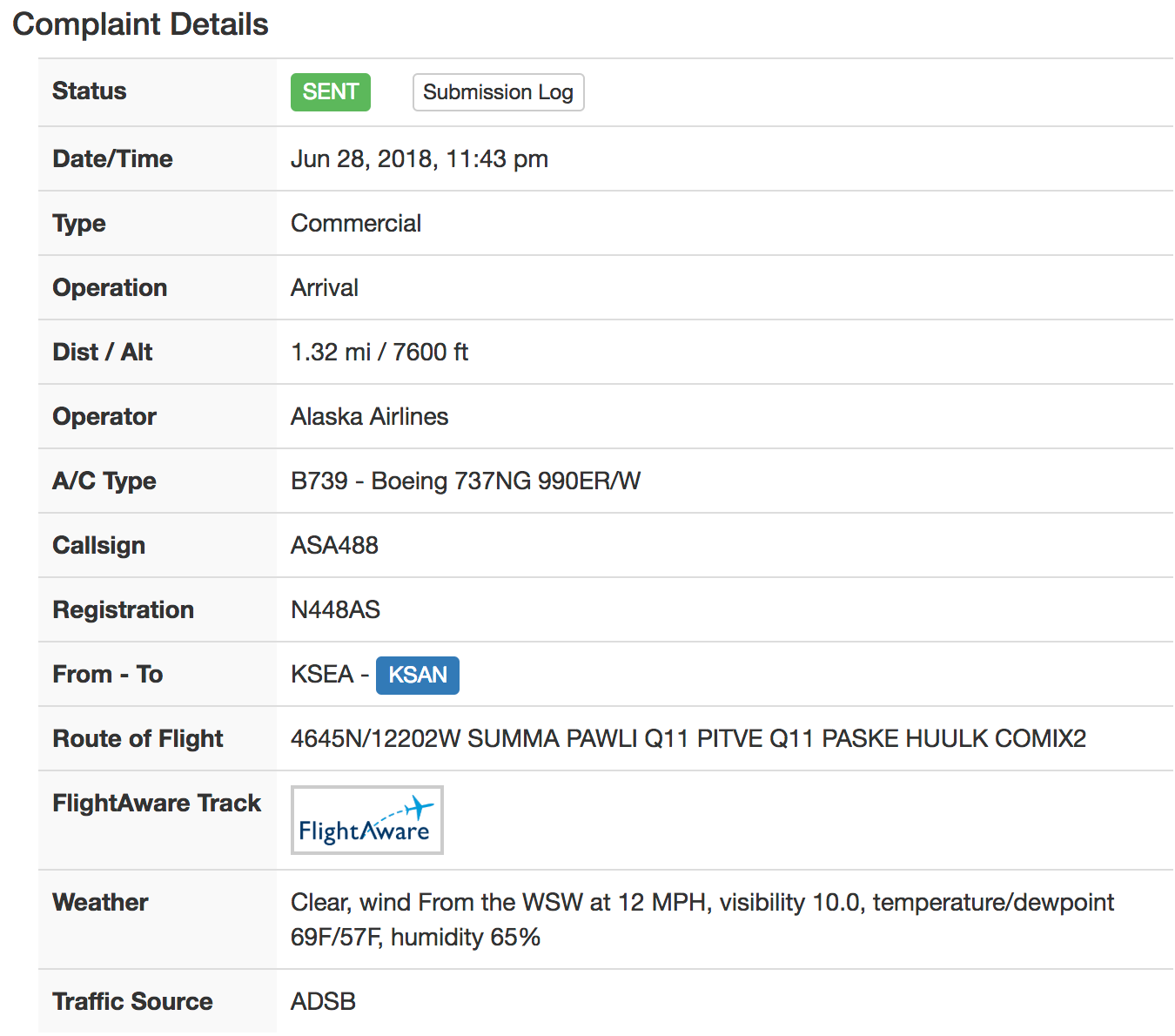Click the 'Date/Time' row label
Image resolution: width=1175 pixels, height=1036 pixels.
click(x=113, y=159)
